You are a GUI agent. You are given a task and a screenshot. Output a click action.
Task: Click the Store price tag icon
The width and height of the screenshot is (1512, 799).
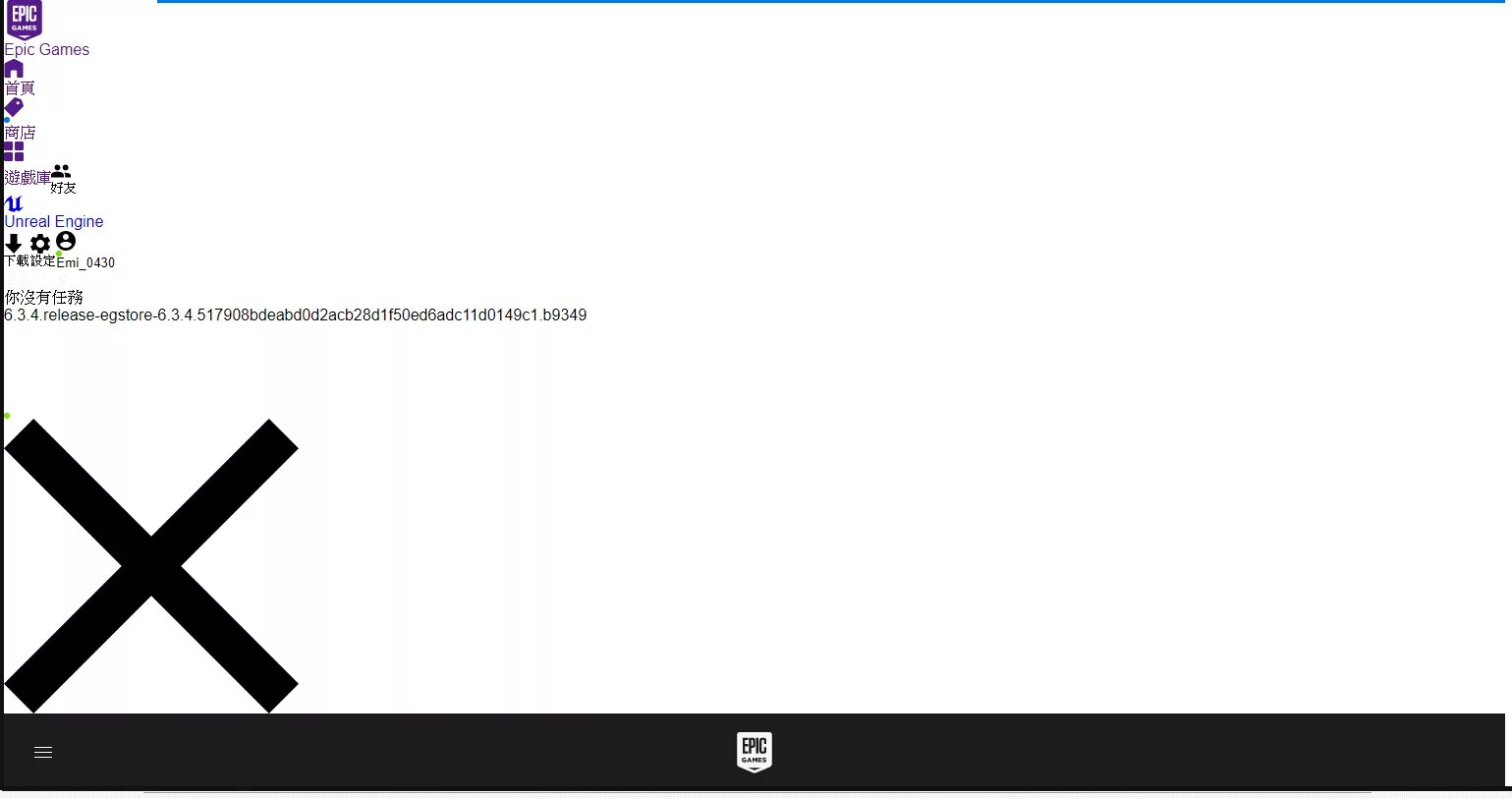coord(14,107)
